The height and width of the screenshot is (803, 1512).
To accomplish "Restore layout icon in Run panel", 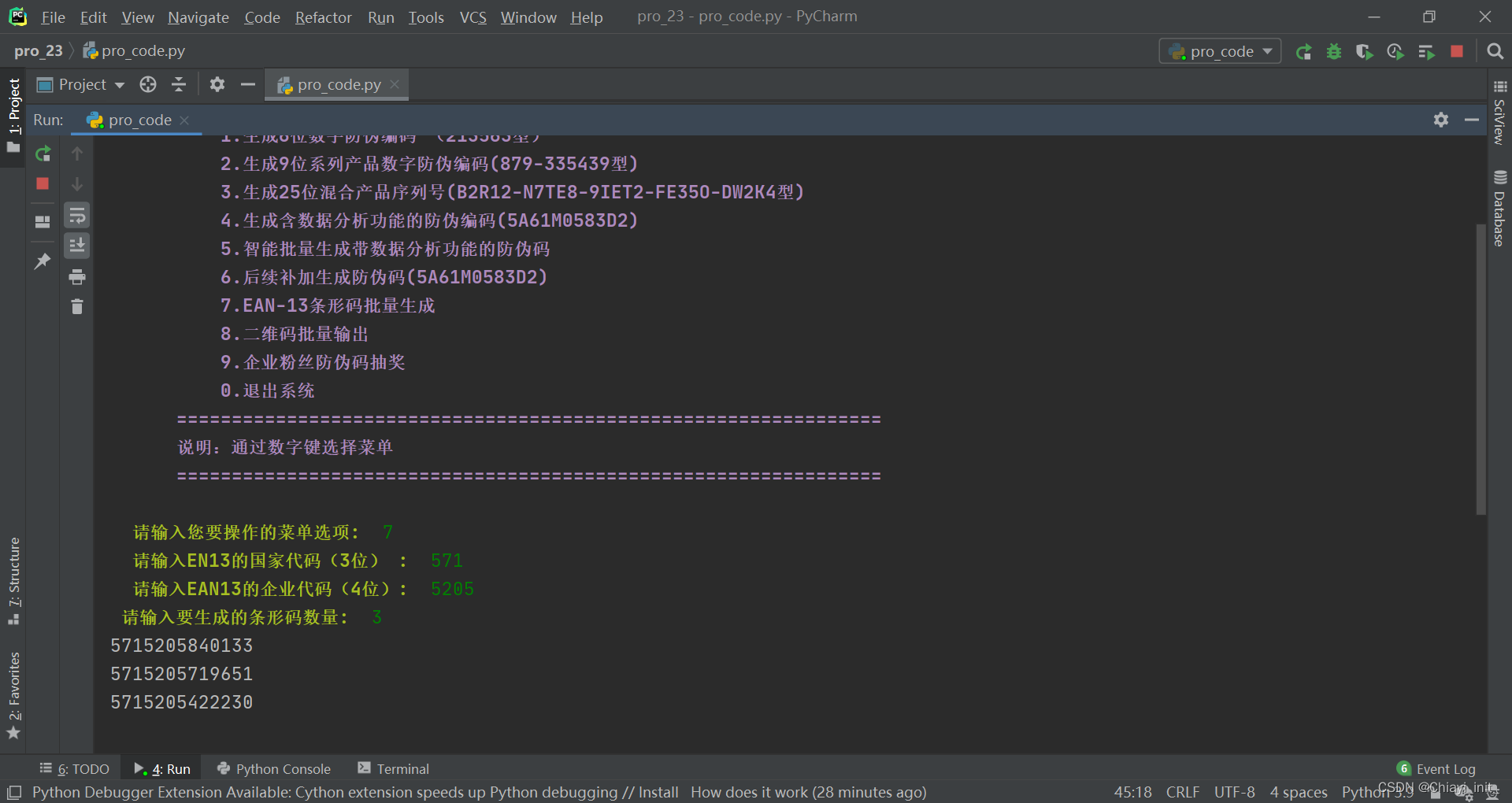I will [43, 222].
